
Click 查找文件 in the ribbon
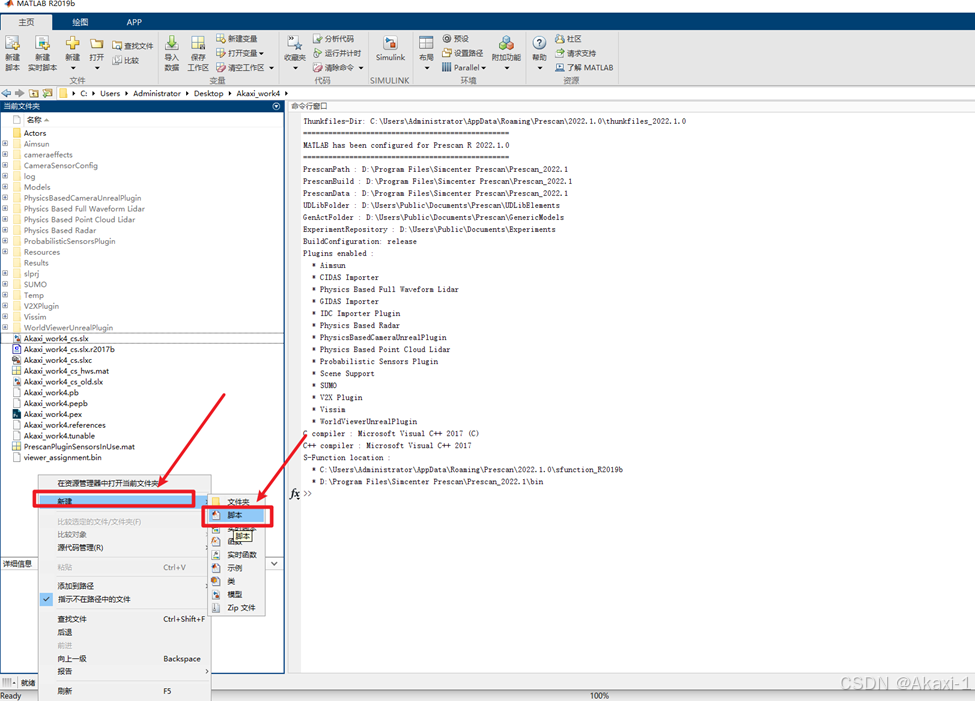tap(132, 46)
